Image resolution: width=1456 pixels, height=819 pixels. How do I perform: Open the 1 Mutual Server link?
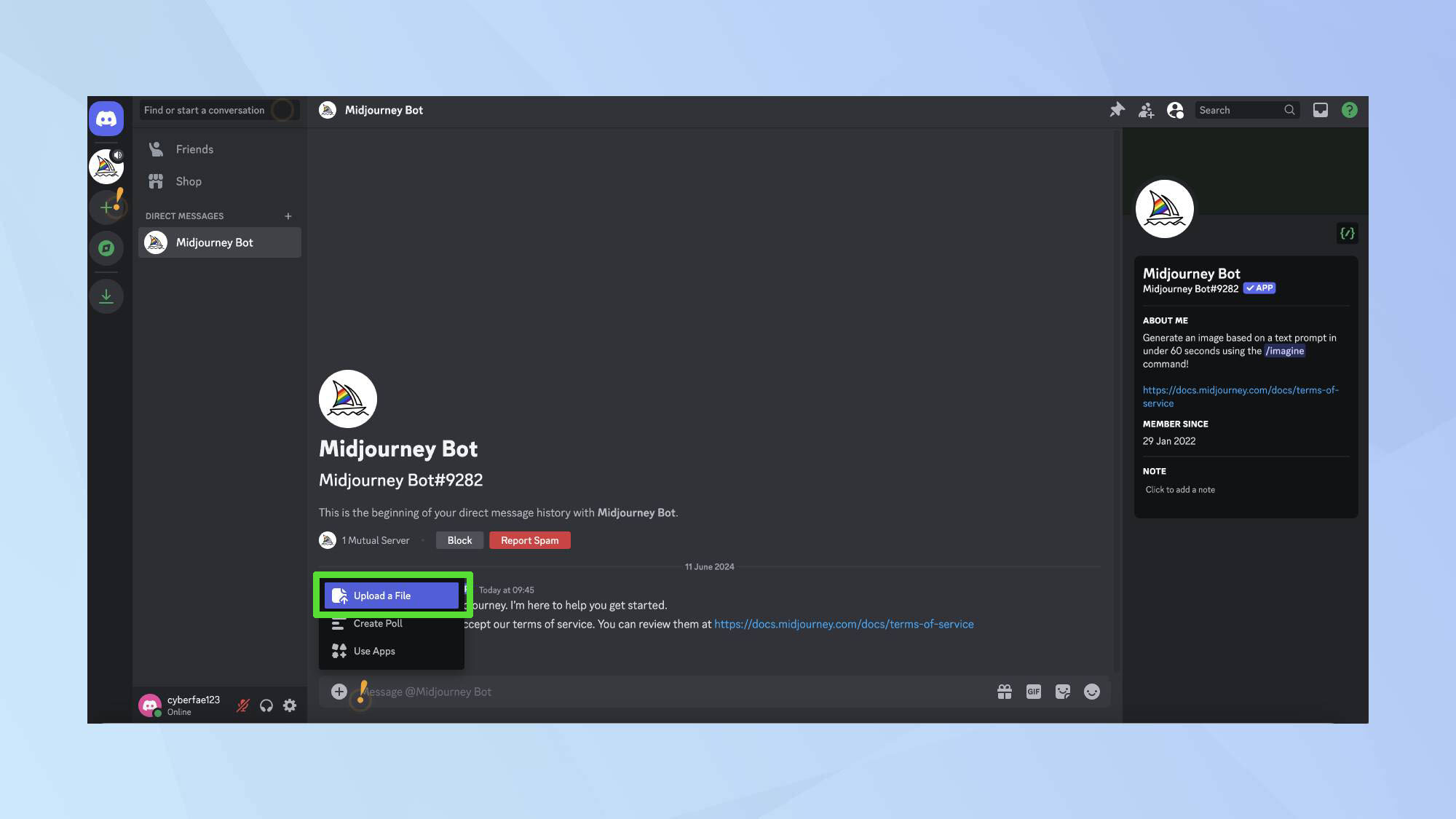tap(365, 540)
